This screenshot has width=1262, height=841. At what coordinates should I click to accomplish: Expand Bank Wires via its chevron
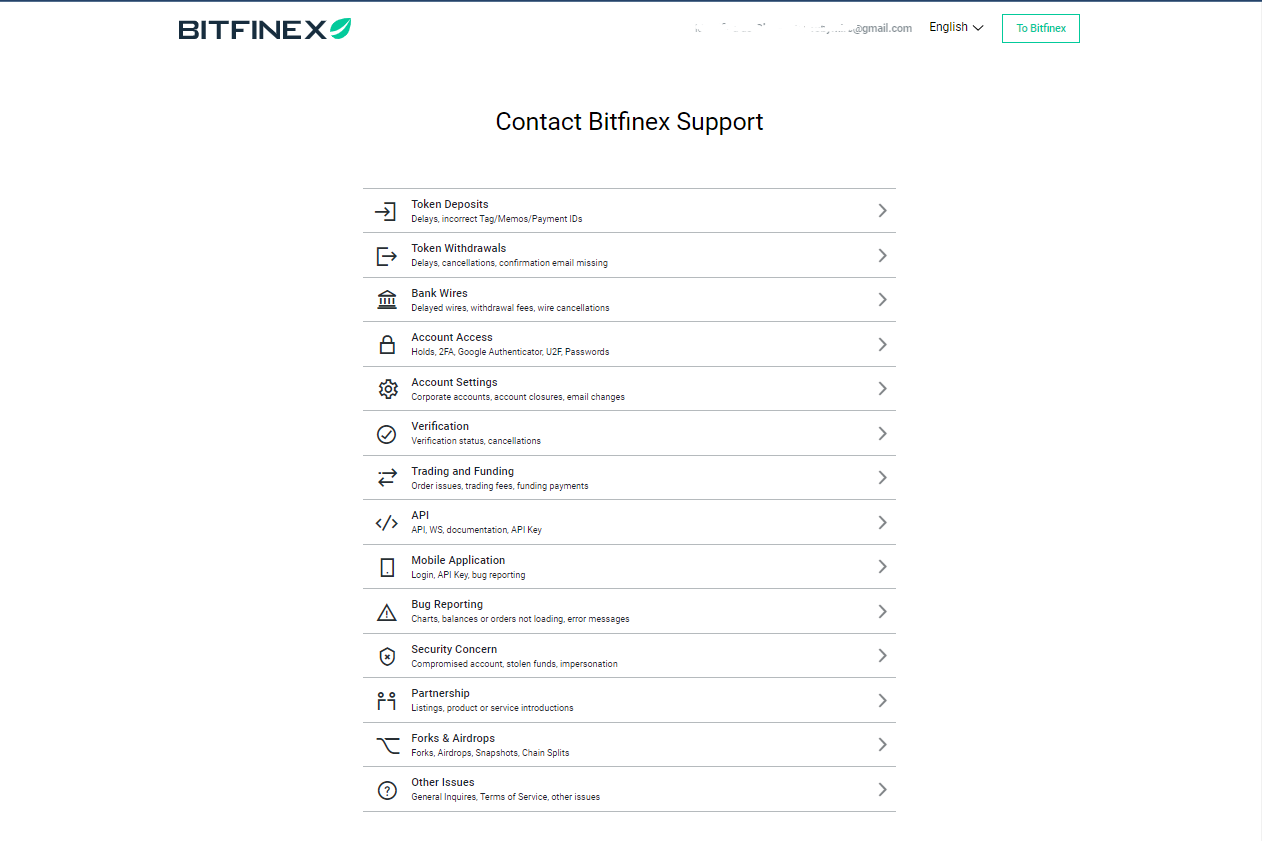point(882,300)
